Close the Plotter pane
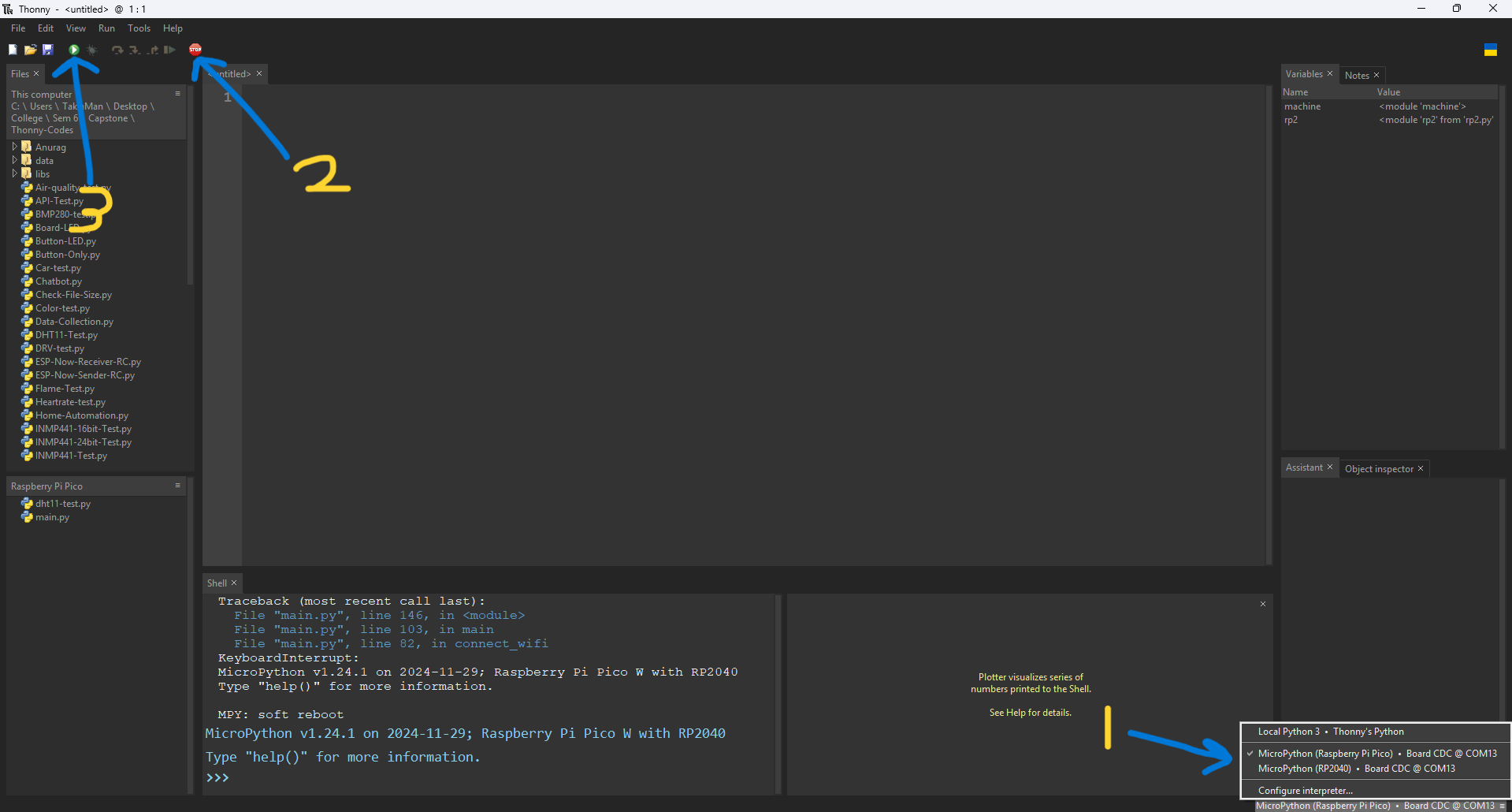This screenshot has width=1512, height=812. click(1263, 604)
